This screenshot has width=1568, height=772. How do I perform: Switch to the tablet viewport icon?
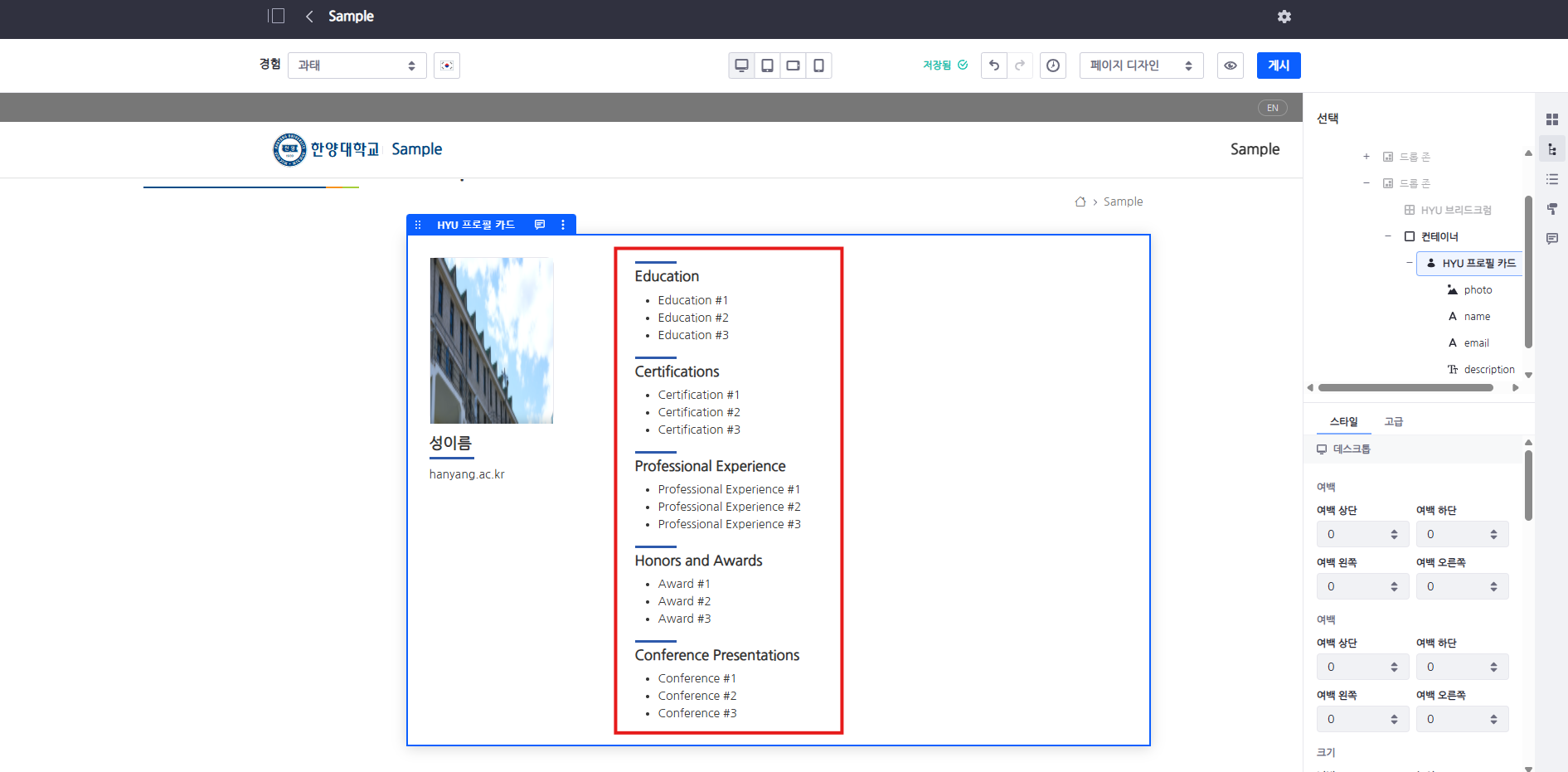click(x=768, y=66)
